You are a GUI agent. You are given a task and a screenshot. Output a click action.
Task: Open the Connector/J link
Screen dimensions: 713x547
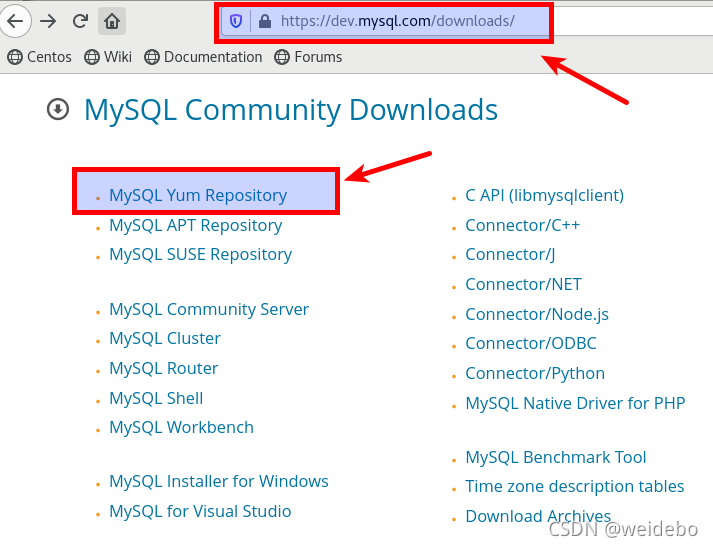point(510,255)
